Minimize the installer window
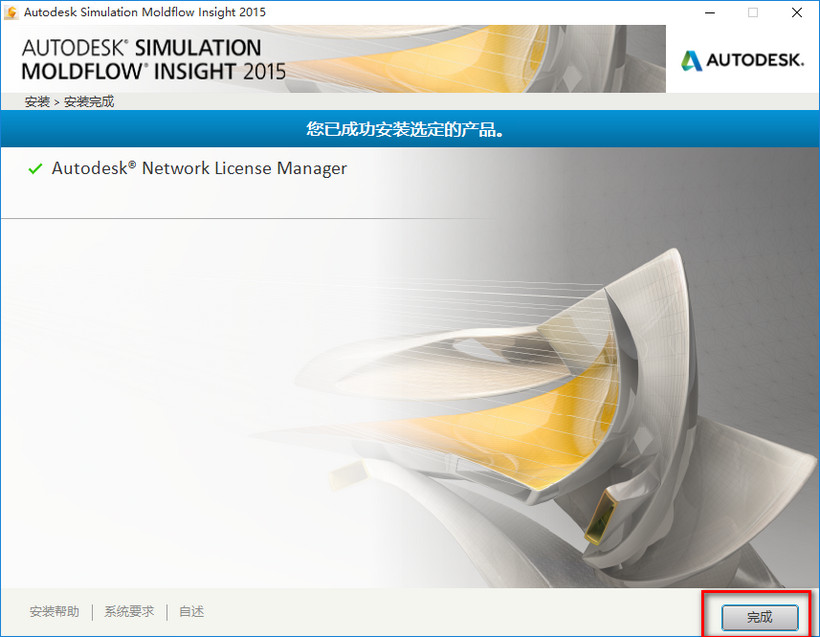 [708, 13]
